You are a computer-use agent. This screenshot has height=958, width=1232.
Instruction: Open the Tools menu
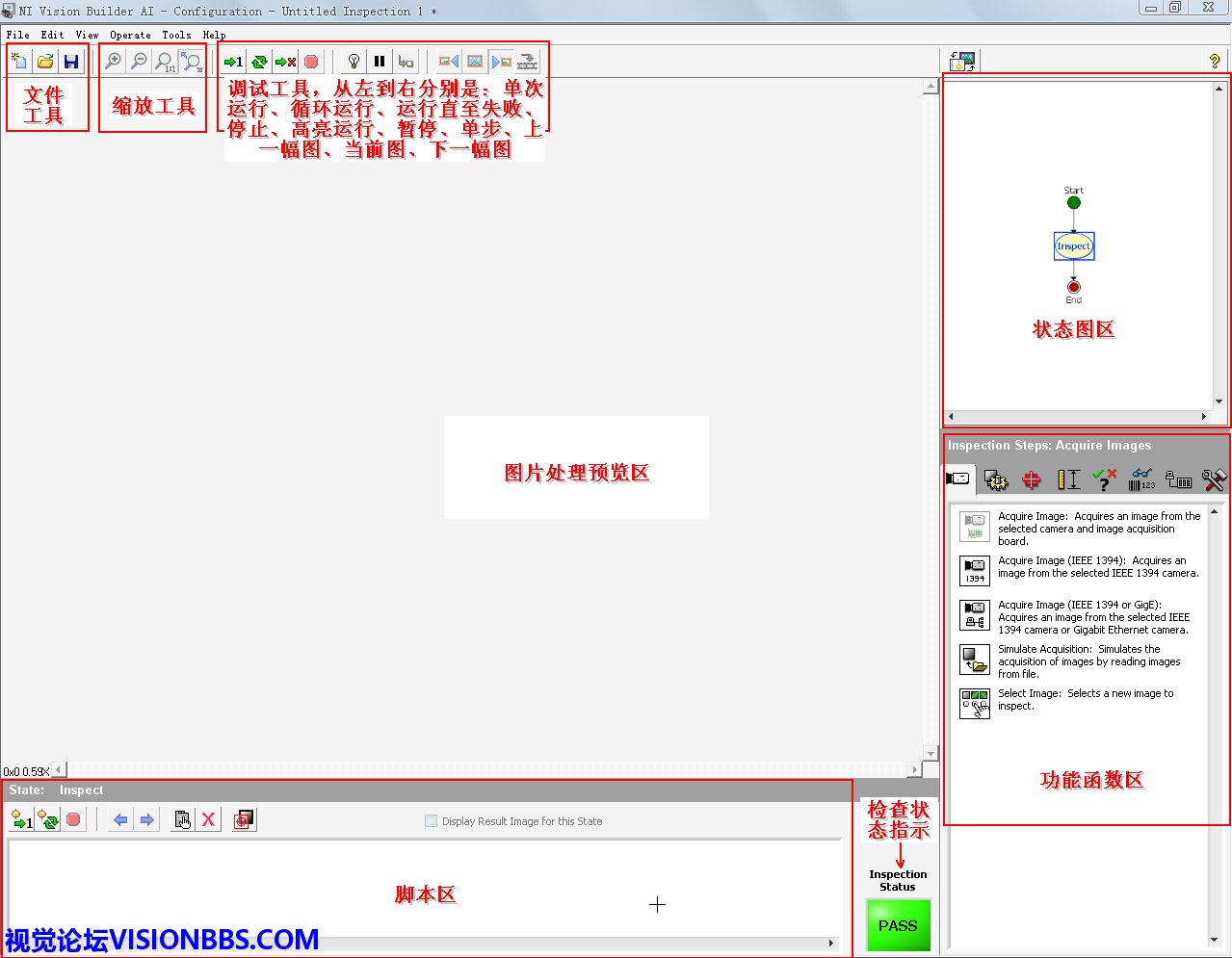176,35
